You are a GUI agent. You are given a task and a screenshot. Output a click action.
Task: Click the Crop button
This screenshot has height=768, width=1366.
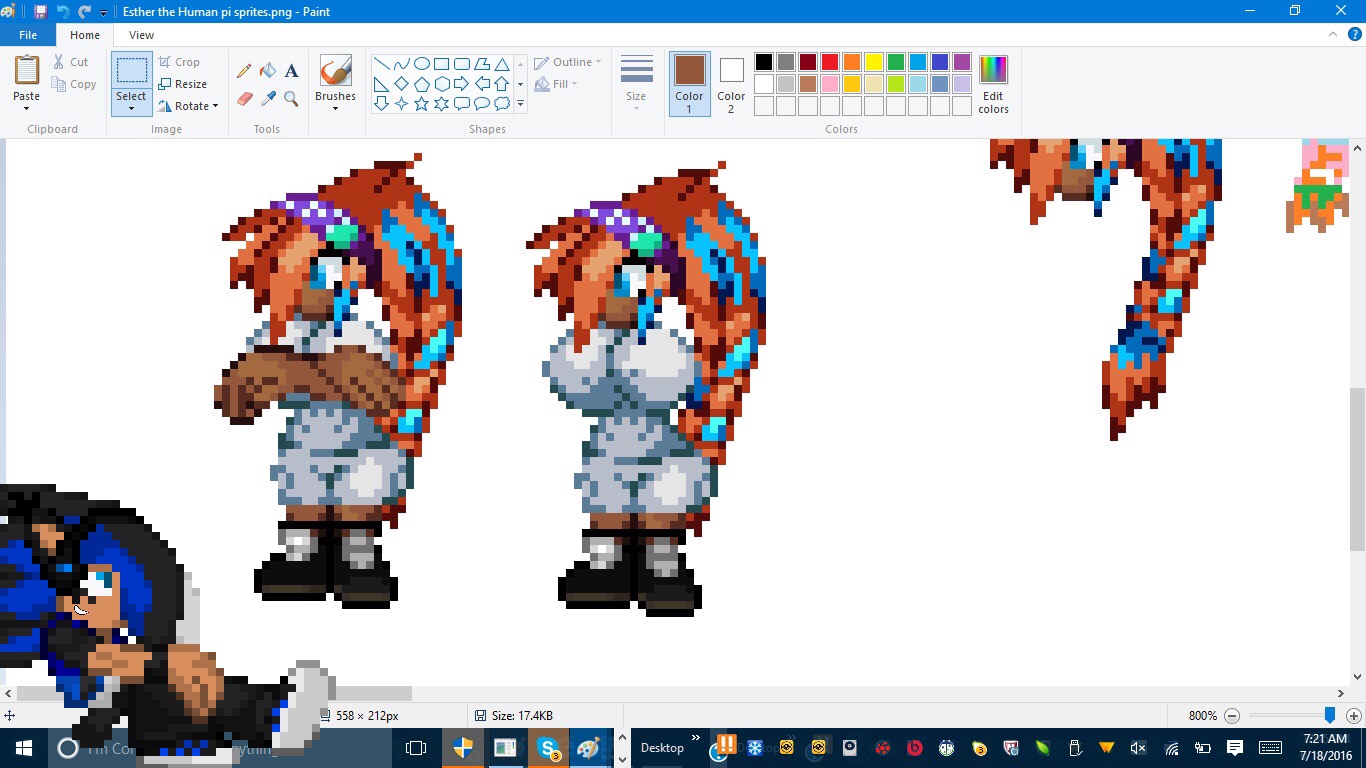(x=179, y=62)
